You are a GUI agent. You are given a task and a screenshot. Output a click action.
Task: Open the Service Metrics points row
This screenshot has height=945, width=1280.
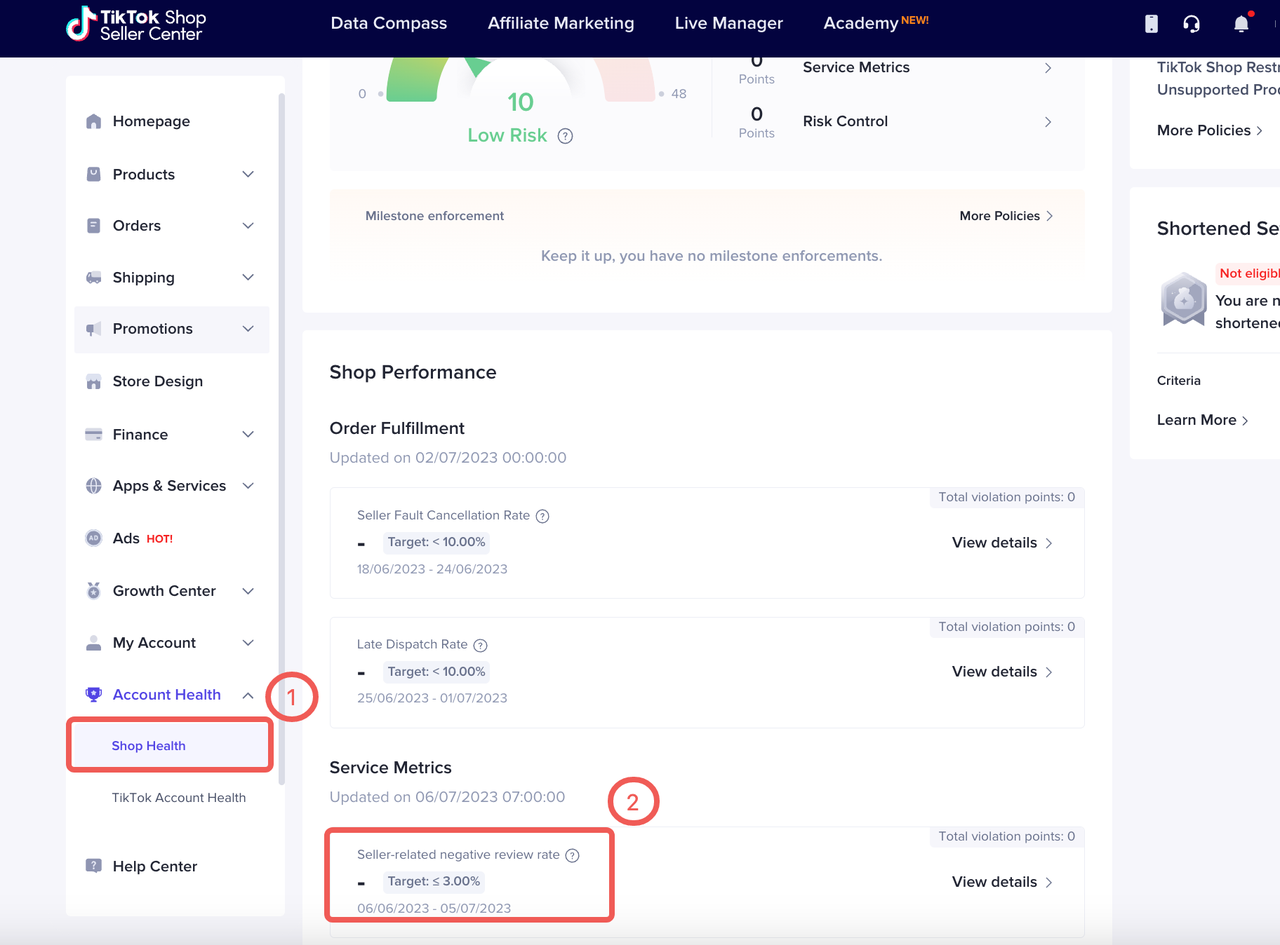pos(925,68)
